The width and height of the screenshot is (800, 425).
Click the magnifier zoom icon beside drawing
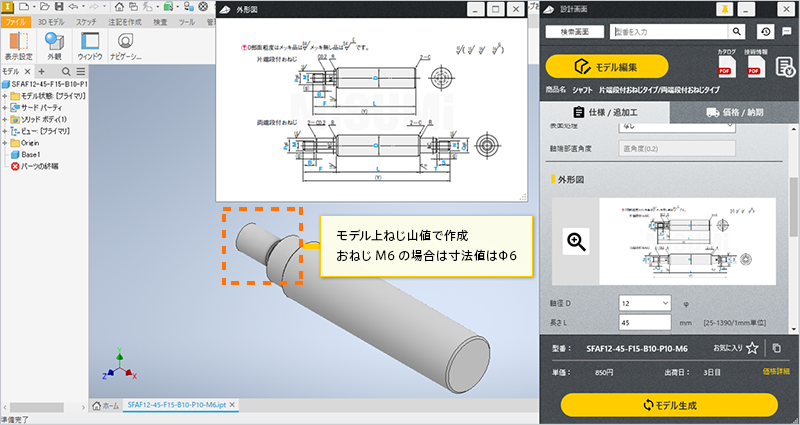coord(575,240)
